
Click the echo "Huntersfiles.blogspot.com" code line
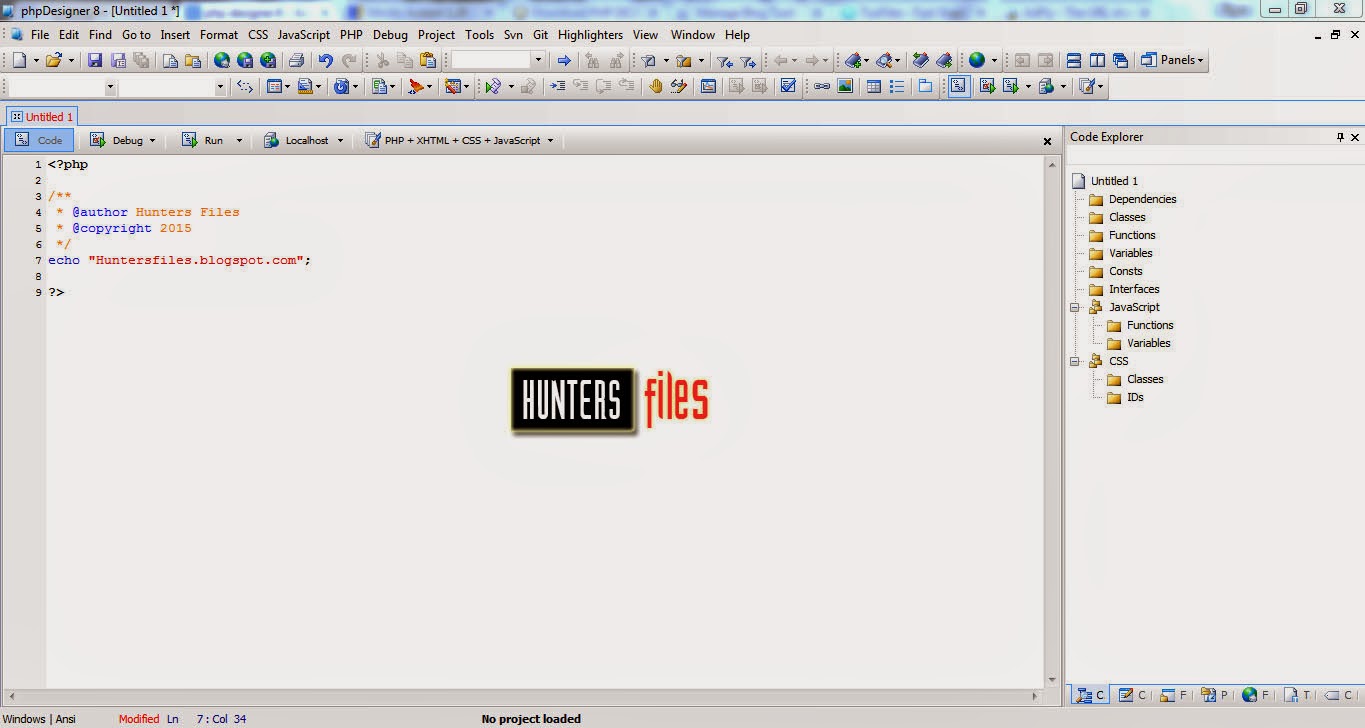pos(180,260)
